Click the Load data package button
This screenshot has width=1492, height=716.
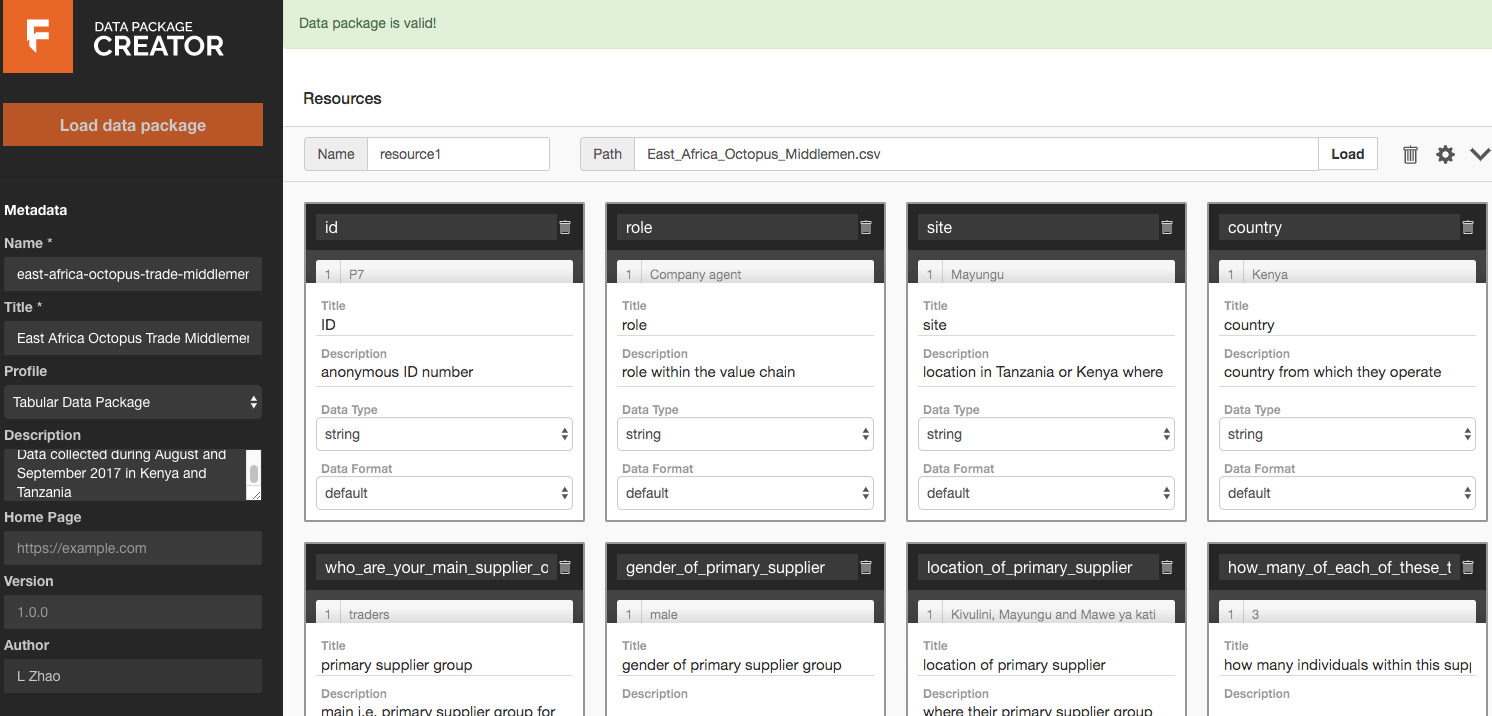[133, 125]
